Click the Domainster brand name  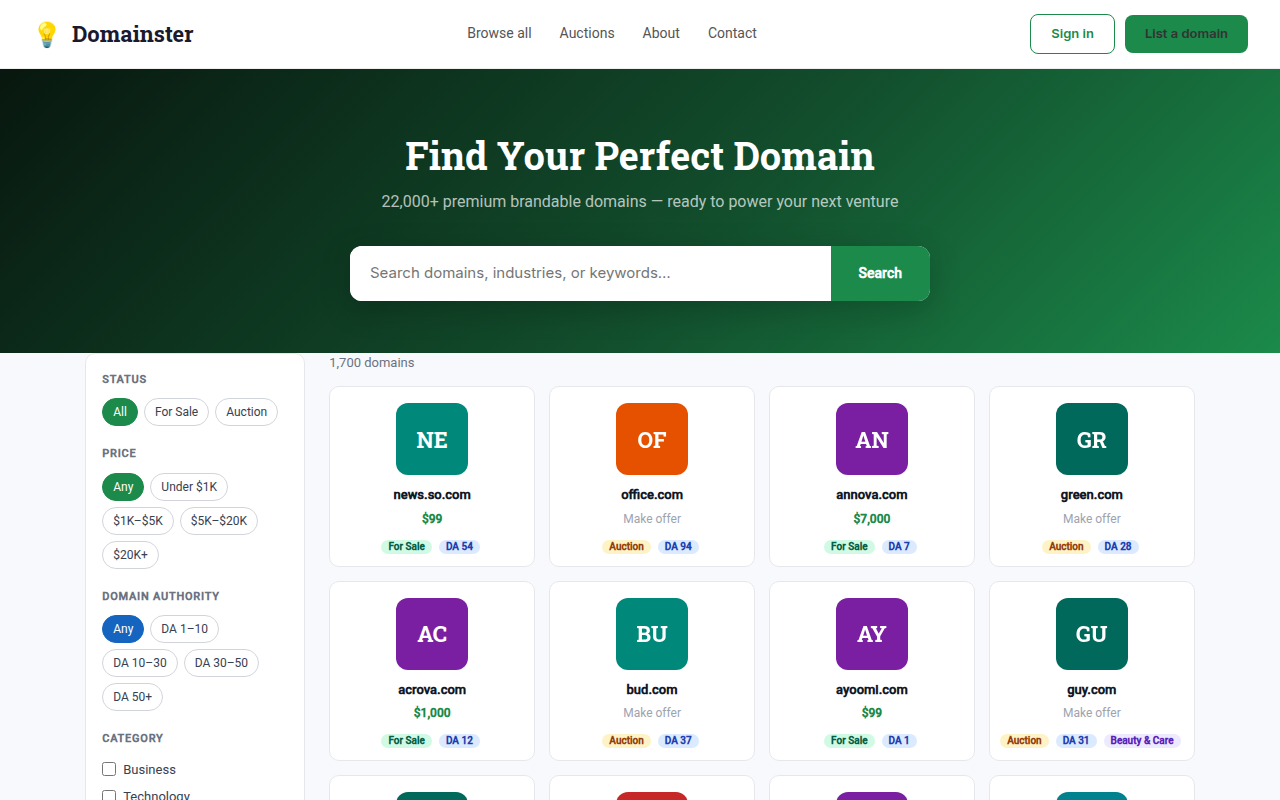tap(133, 34)
